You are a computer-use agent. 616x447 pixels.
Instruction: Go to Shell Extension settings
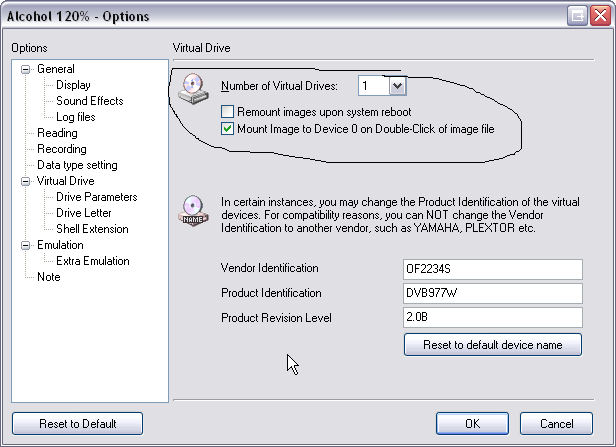pyautogui.click(x=91, y=229)
